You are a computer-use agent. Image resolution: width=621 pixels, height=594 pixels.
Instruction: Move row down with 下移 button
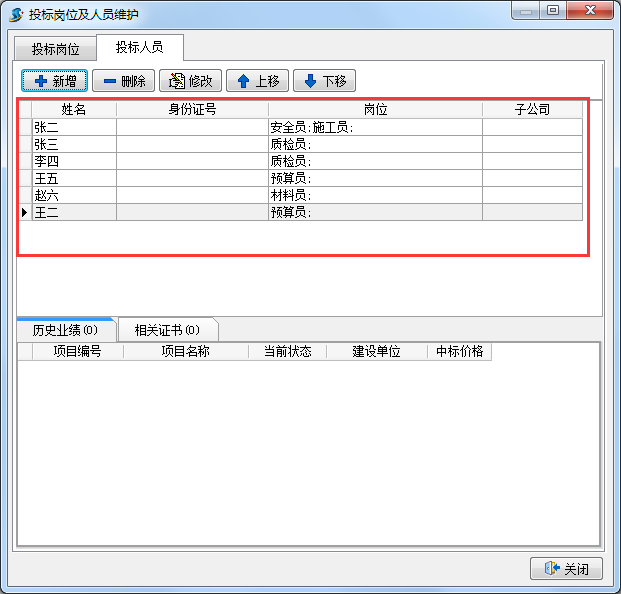[325, 81]
